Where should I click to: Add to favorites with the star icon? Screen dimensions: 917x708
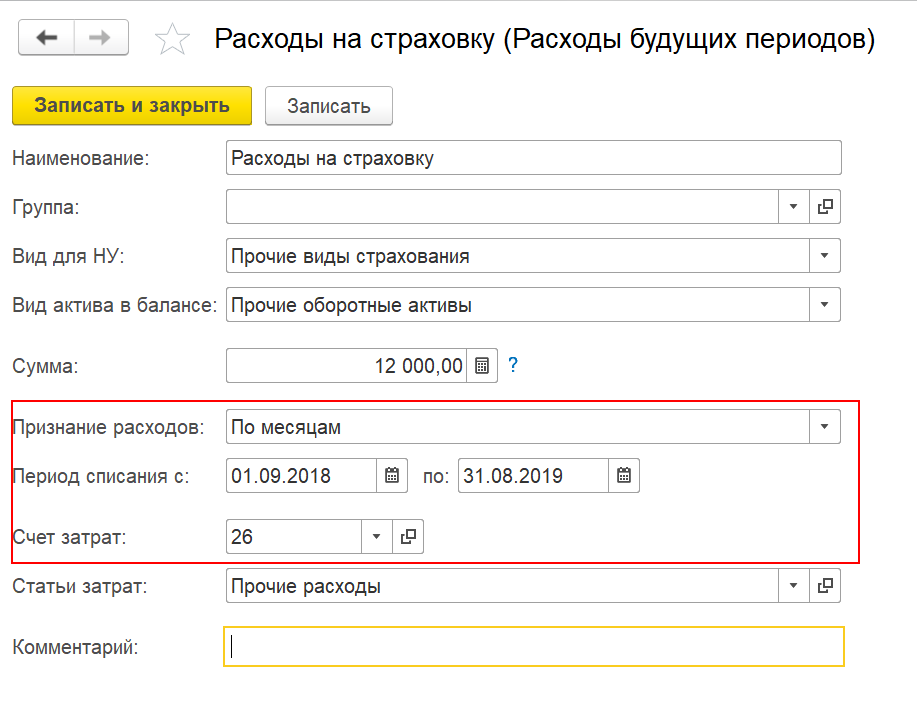[172, 39]
